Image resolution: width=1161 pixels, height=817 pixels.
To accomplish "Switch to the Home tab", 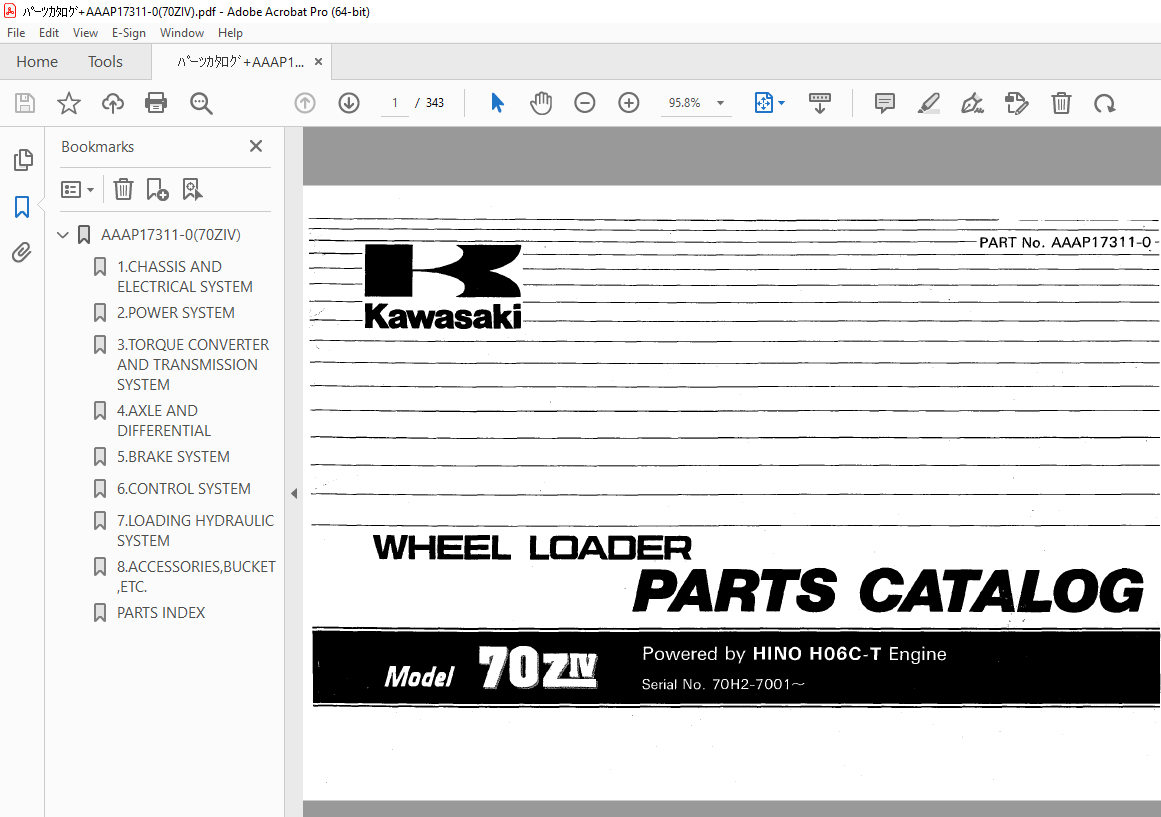I will coord(37,61).
